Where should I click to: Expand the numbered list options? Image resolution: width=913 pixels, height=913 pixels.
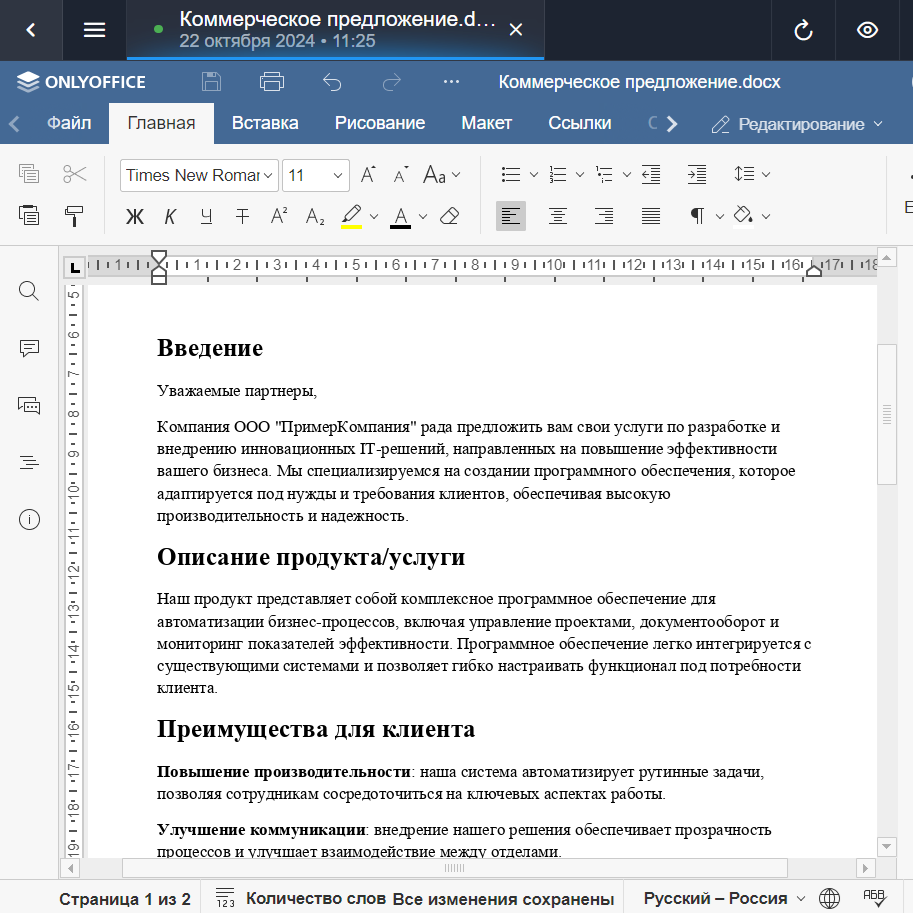[580, 174]
